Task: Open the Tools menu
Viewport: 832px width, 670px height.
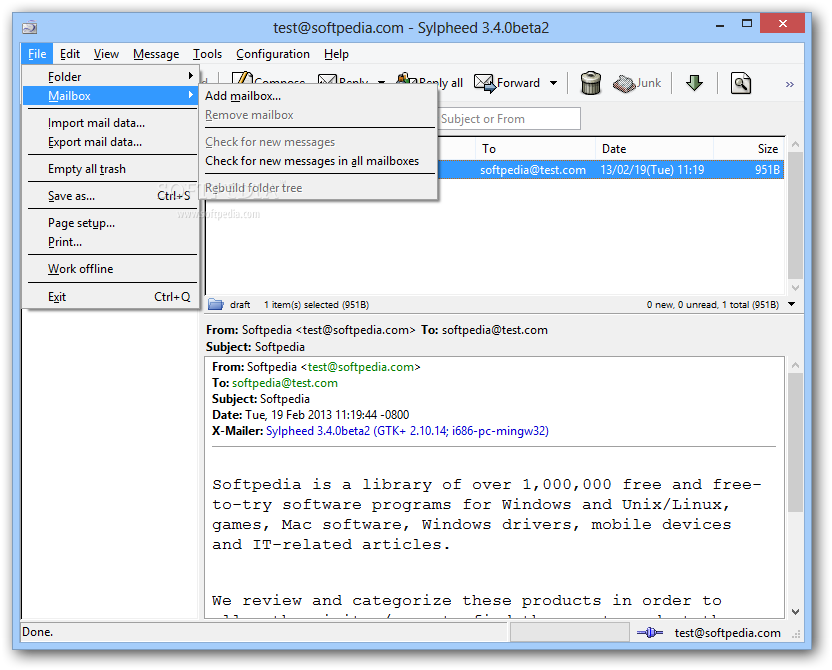Action: (207, 54)
